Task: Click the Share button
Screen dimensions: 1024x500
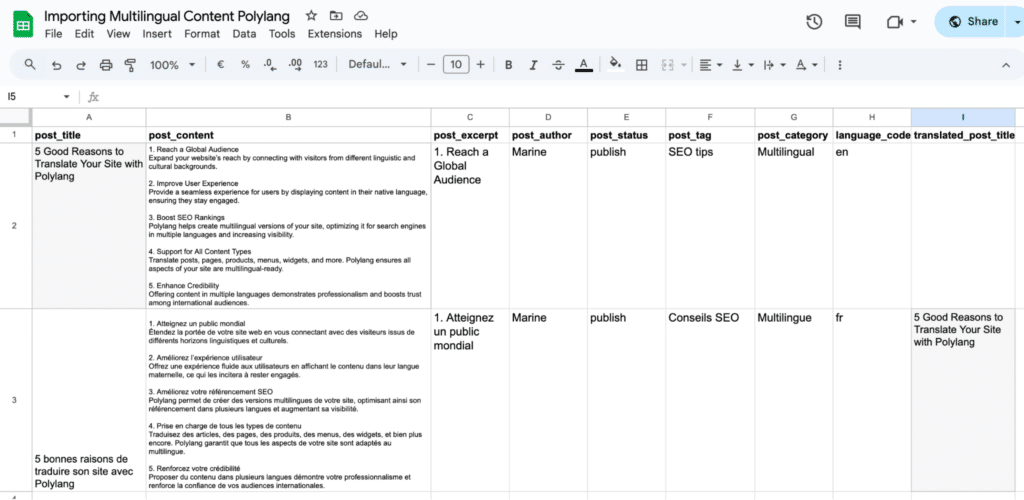Action: tap(972, 22)
